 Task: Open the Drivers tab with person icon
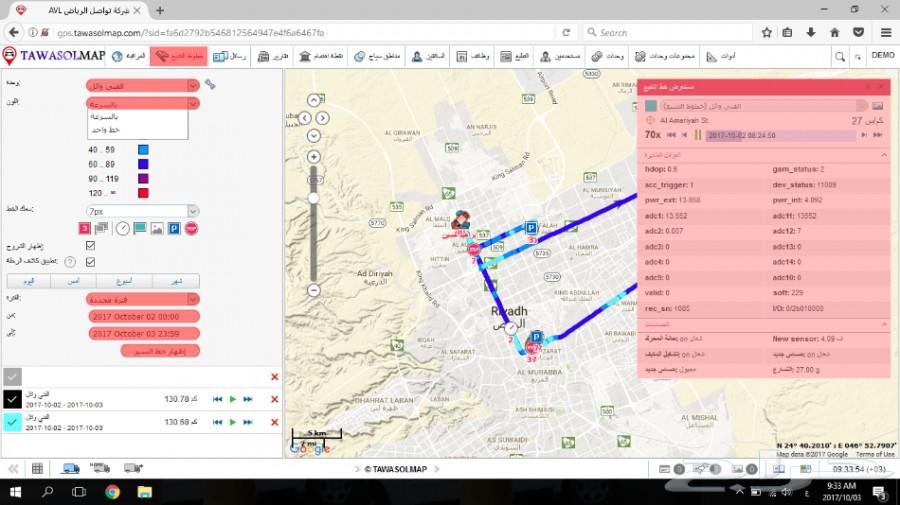428,56
